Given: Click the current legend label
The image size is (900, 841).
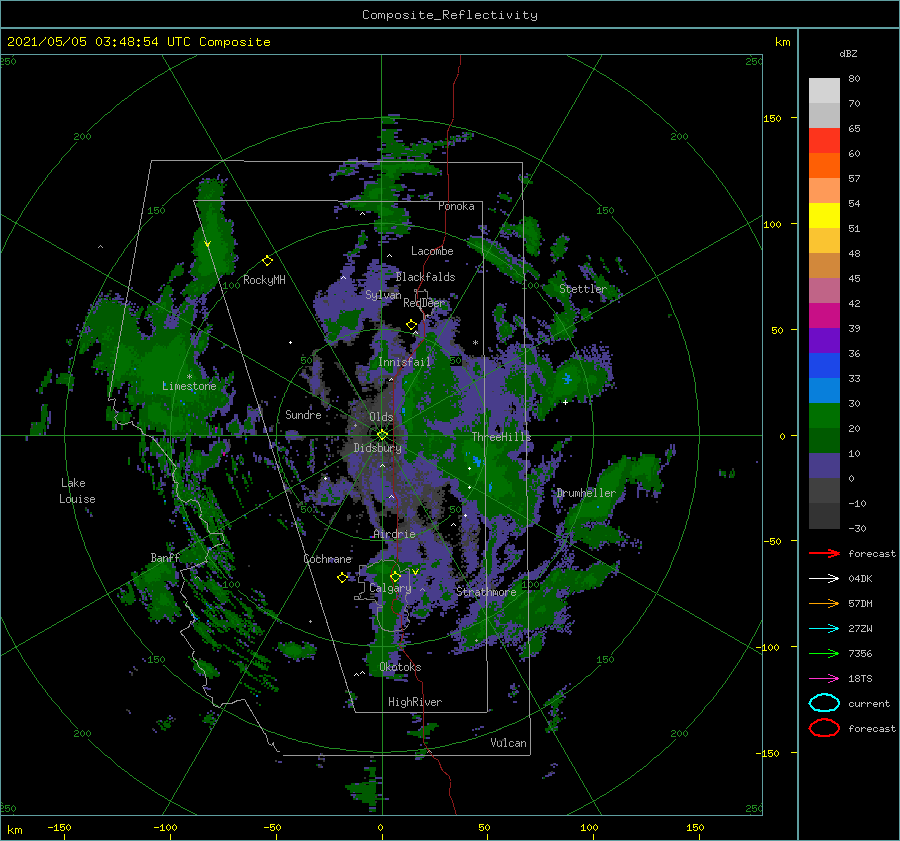Looking at the screenshot, I should [869, 703].
